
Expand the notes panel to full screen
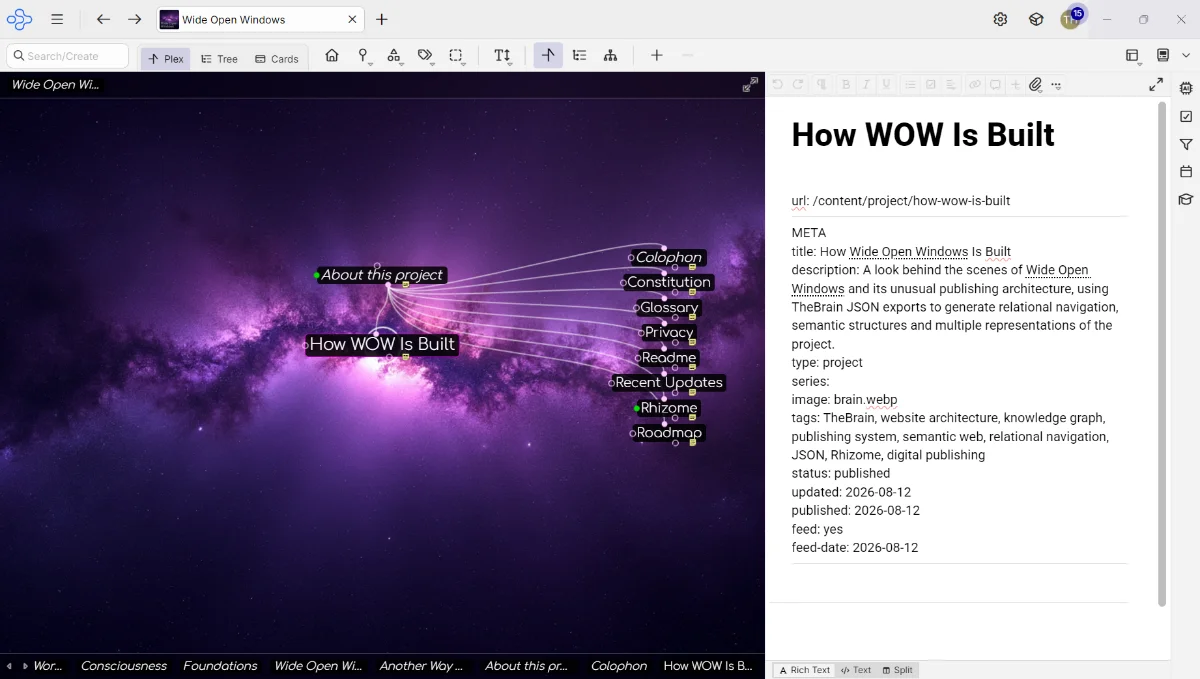[x=1156, y=85]
